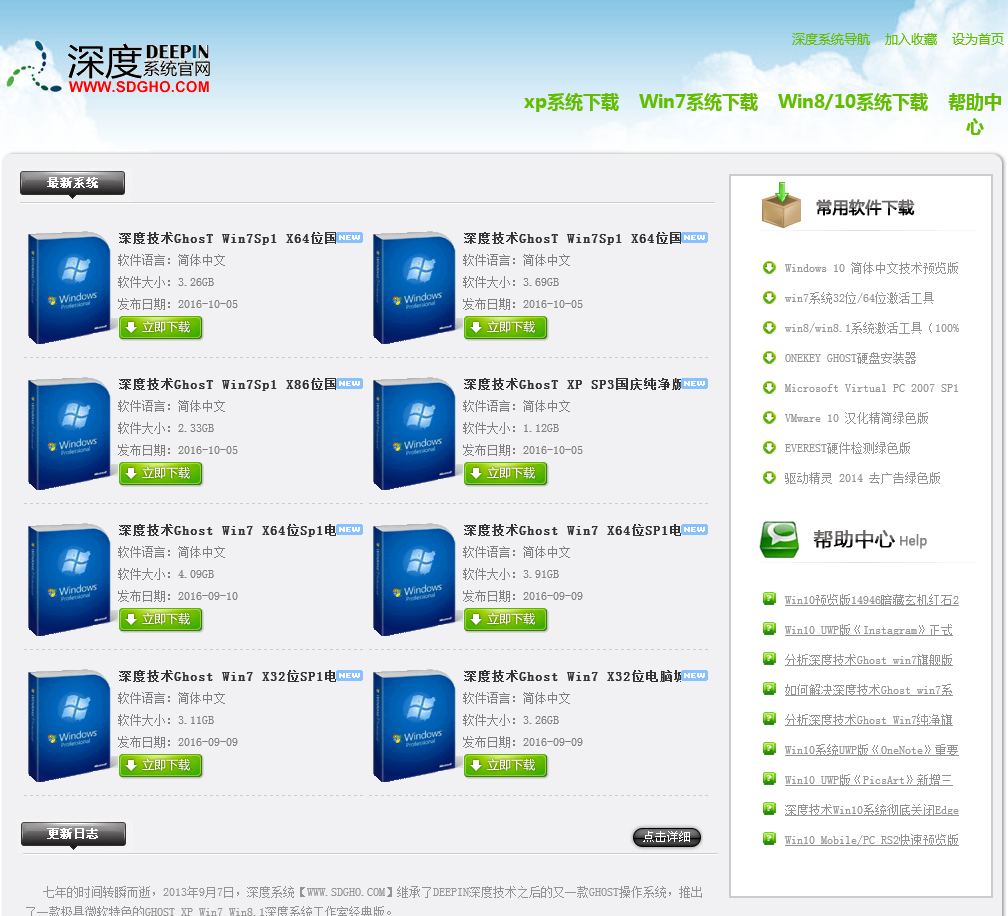Image resolution: width=1008 pixels, height=916 pixels.
Task: Open title 深度技术GhosT Win7Sp1 X86位国
Action: tap(227, 384)
